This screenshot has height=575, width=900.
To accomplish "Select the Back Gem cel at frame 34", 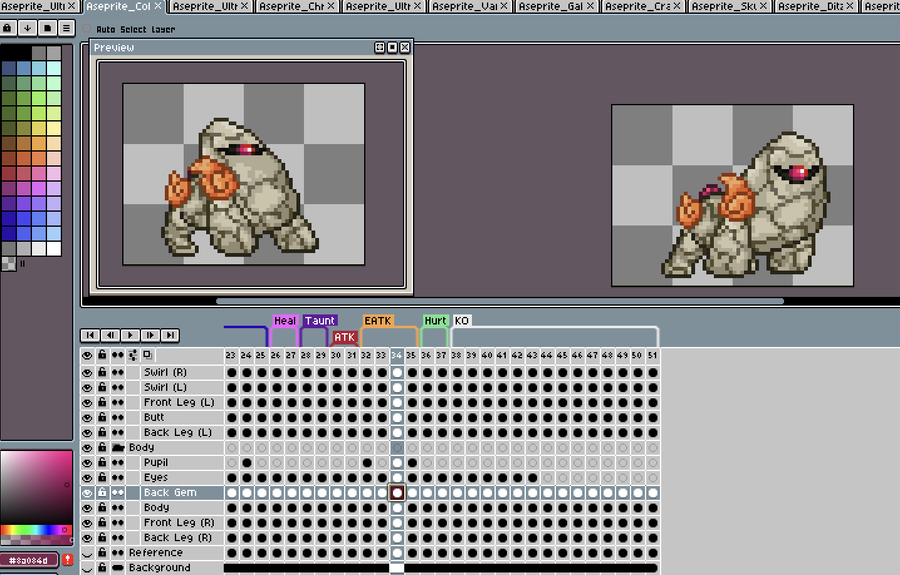I will pos(397,492).
